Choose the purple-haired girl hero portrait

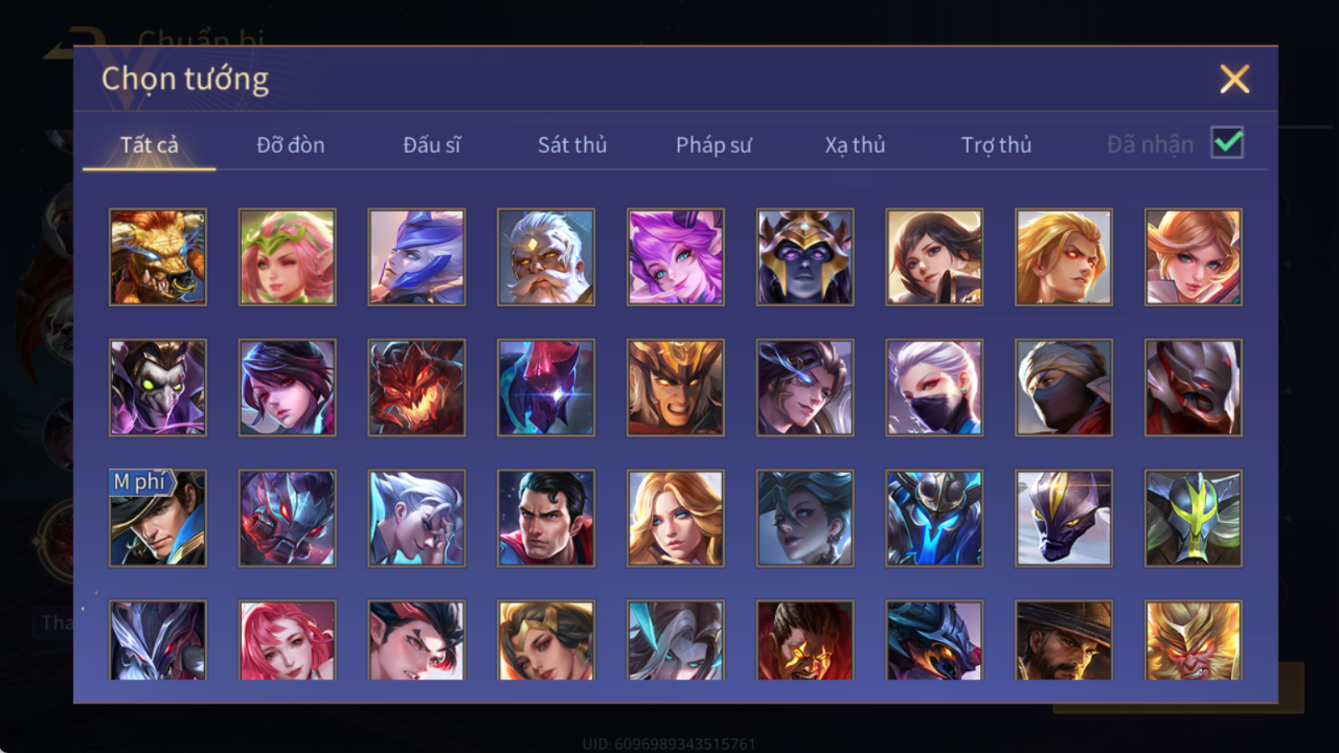click(x=676, y=257)
